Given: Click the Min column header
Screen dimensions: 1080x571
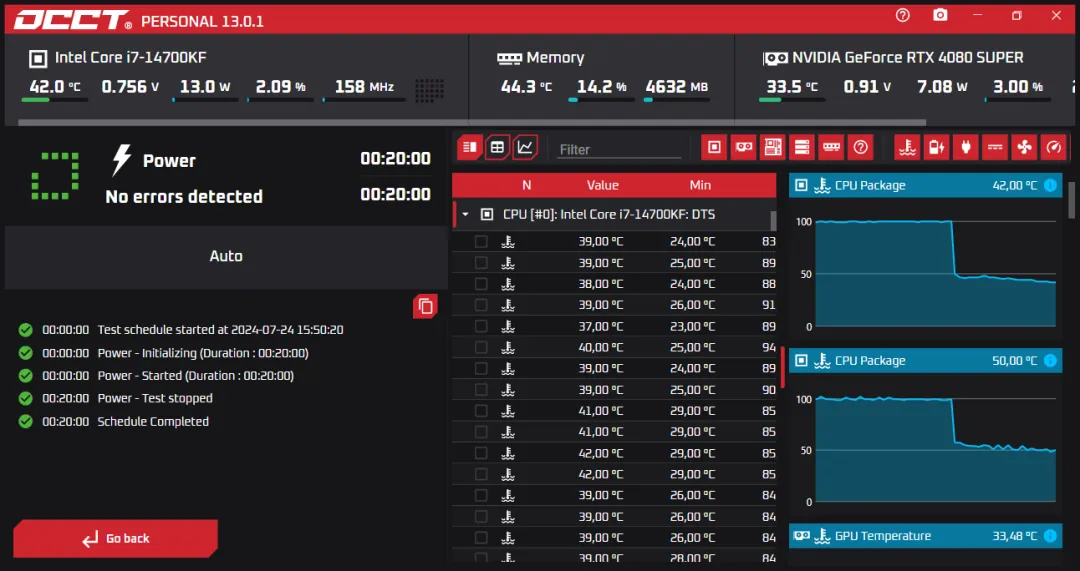Looking at the screenshot, I should [700, 185].
